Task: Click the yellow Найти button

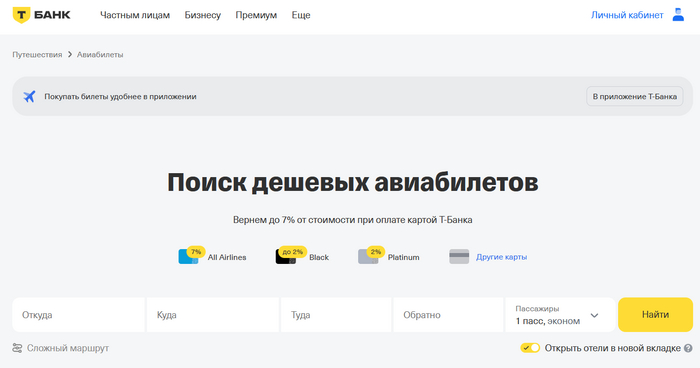Action: 655,315
